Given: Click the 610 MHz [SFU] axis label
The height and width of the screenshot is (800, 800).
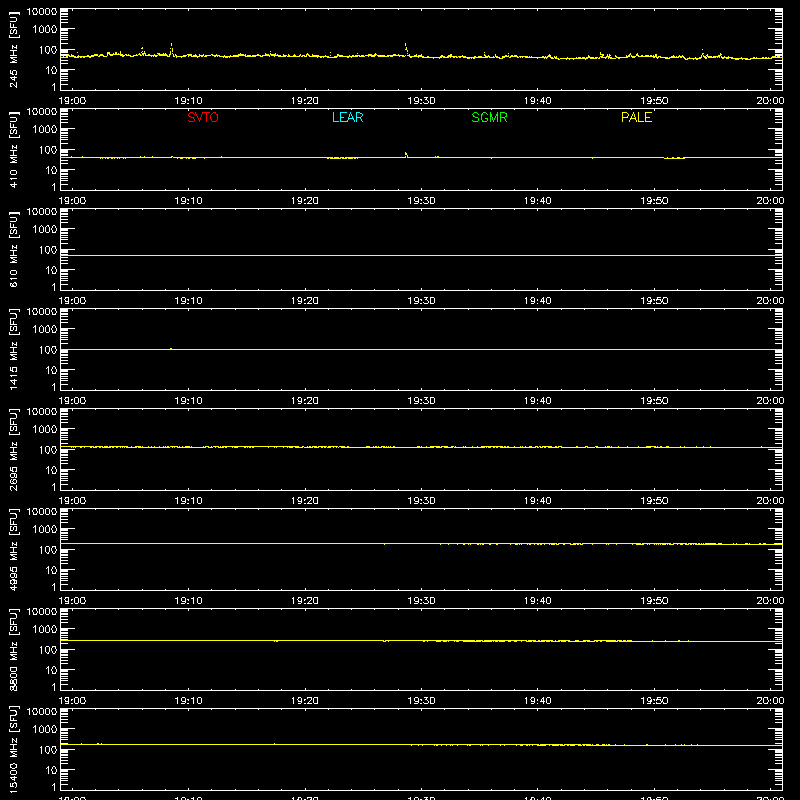Looking at the screenshot, I should point(13,249).
